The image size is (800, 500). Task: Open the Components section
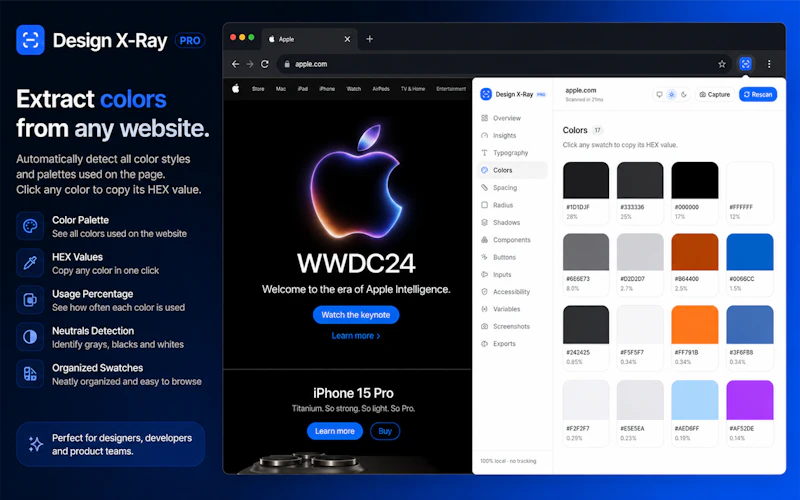tap(513, 239)
